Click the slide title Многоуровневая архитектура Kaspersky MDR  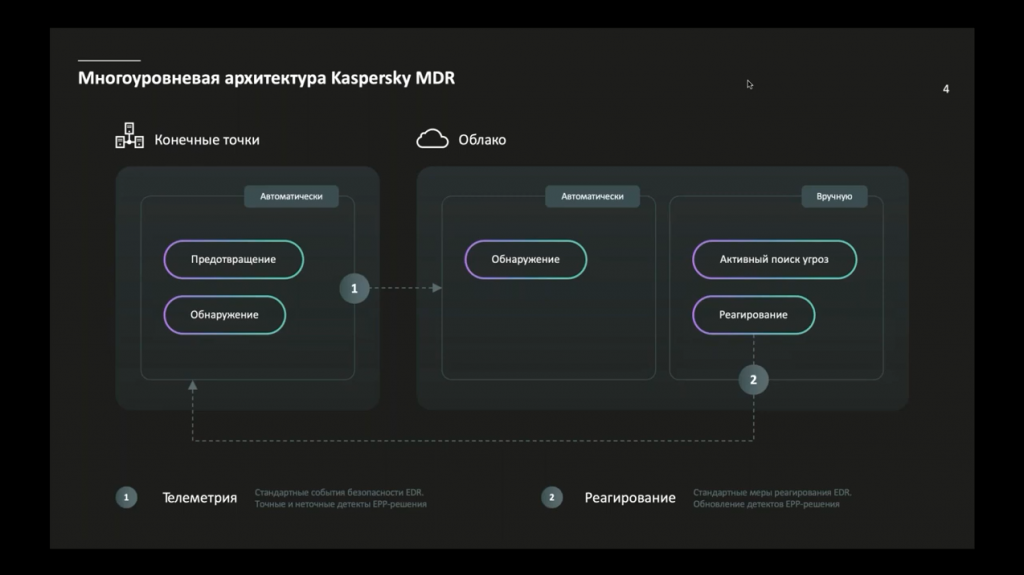click(266, 78)
